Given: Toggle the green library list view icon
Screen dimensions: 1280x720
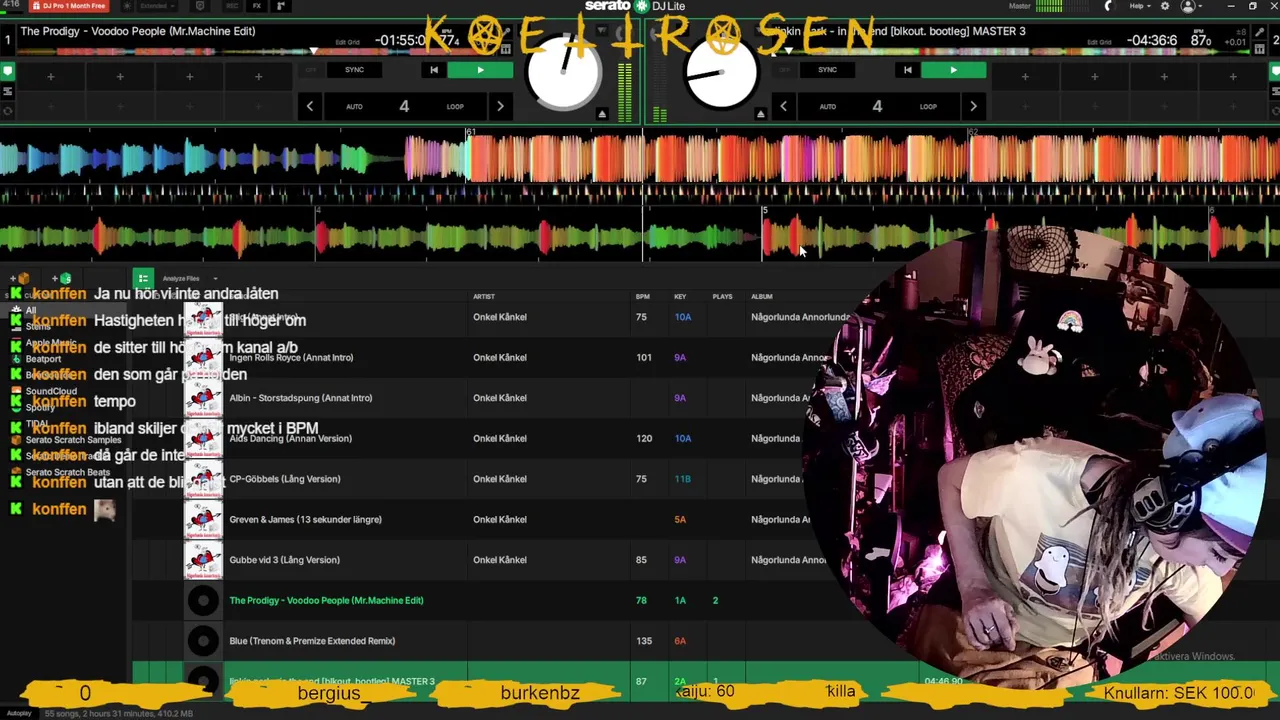Looking at the screenshot, I should click(143, 278).
